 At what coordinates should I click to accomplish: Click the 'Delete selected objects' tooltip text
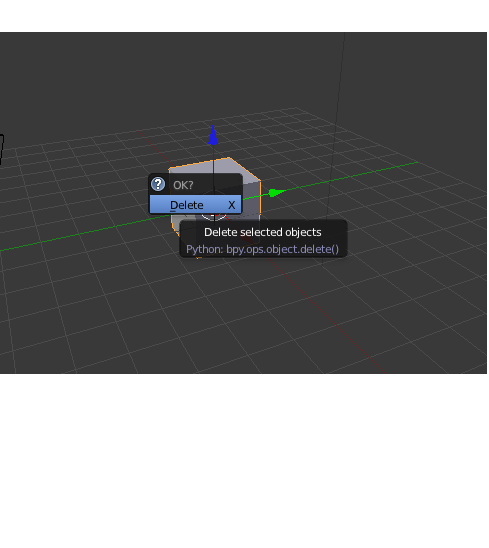click(x=263, y=232)
